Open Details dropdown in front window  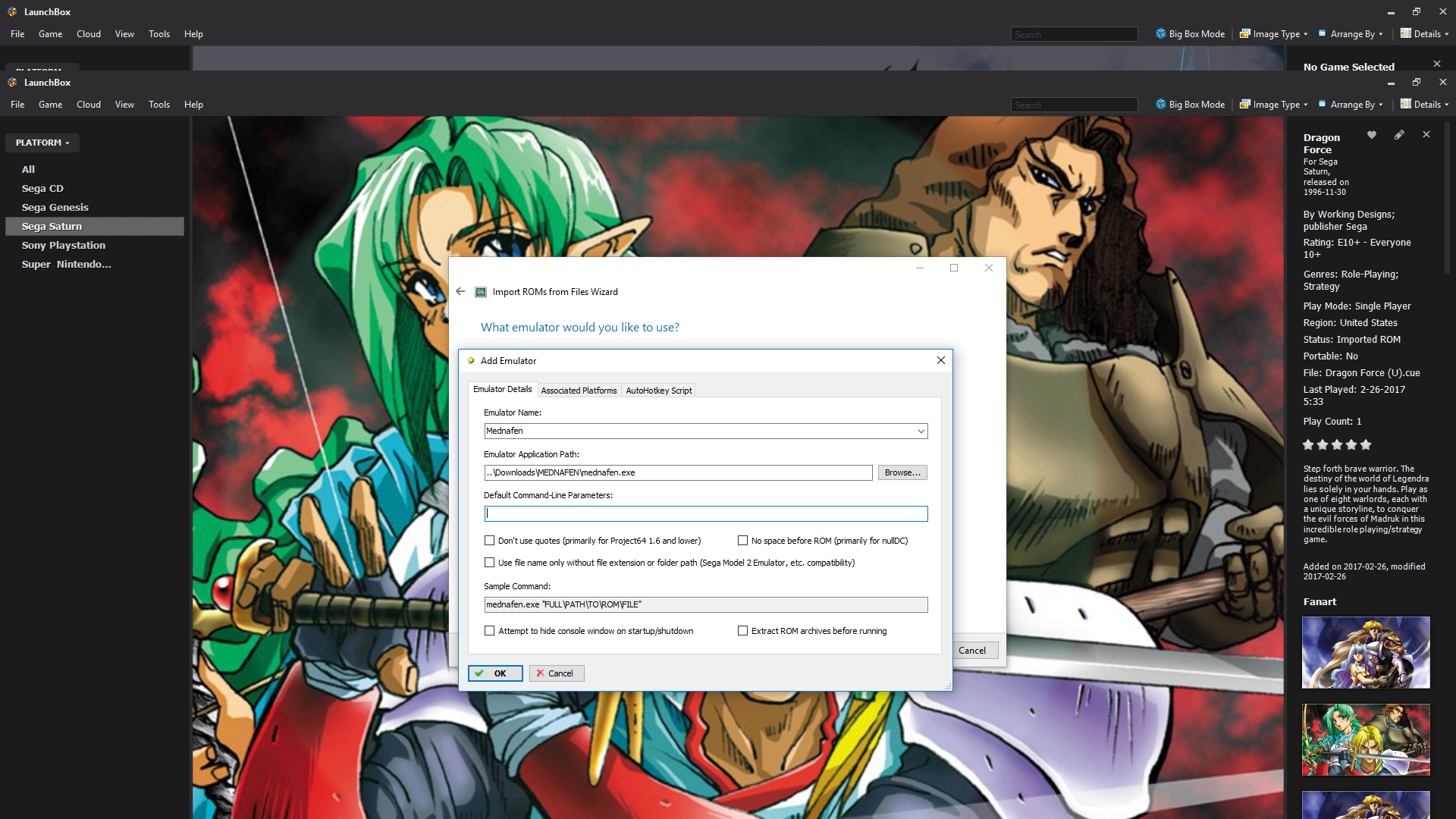pos(1424,105)
